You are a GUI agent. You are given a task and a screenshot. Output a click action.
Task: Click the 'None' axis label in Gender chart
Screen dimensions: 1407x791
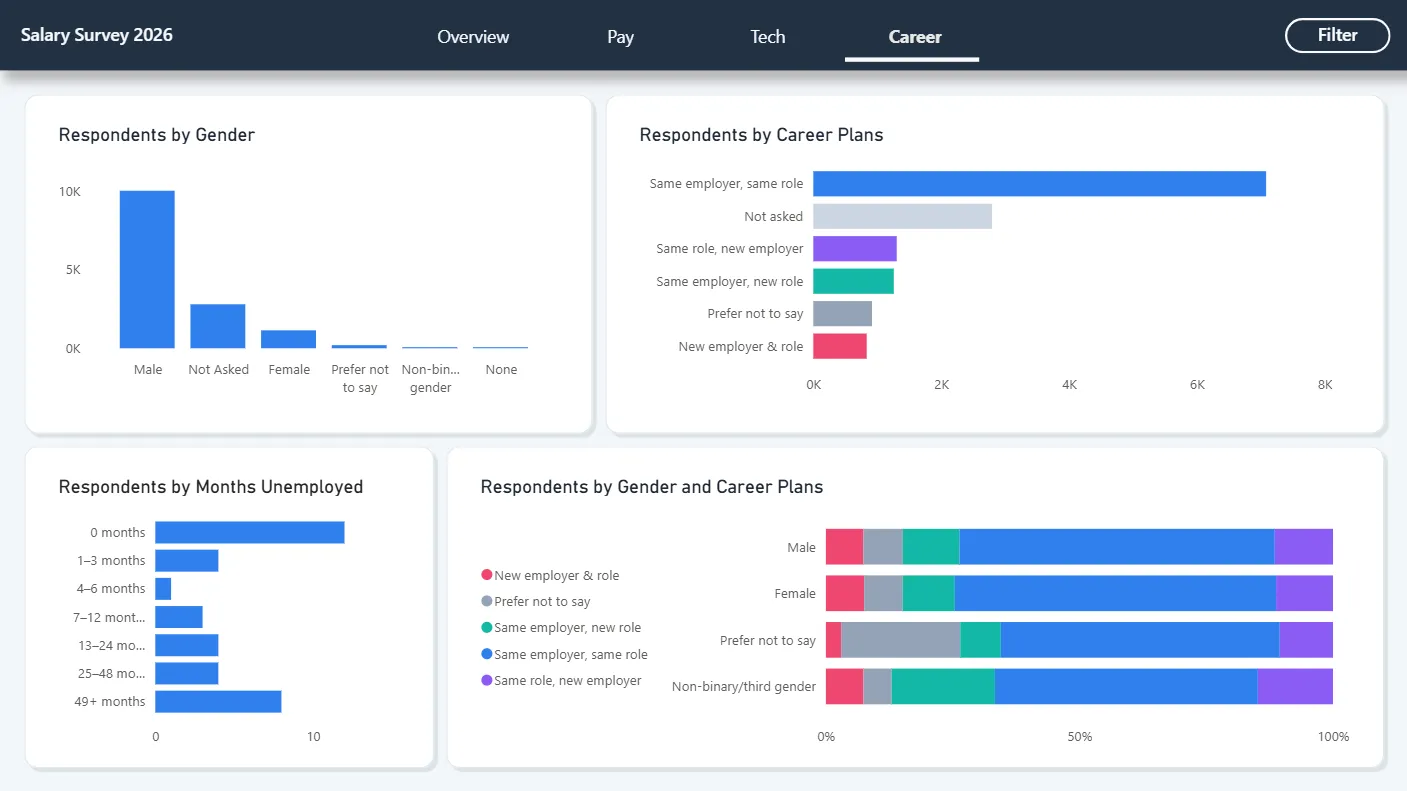[x=501, y=370]
